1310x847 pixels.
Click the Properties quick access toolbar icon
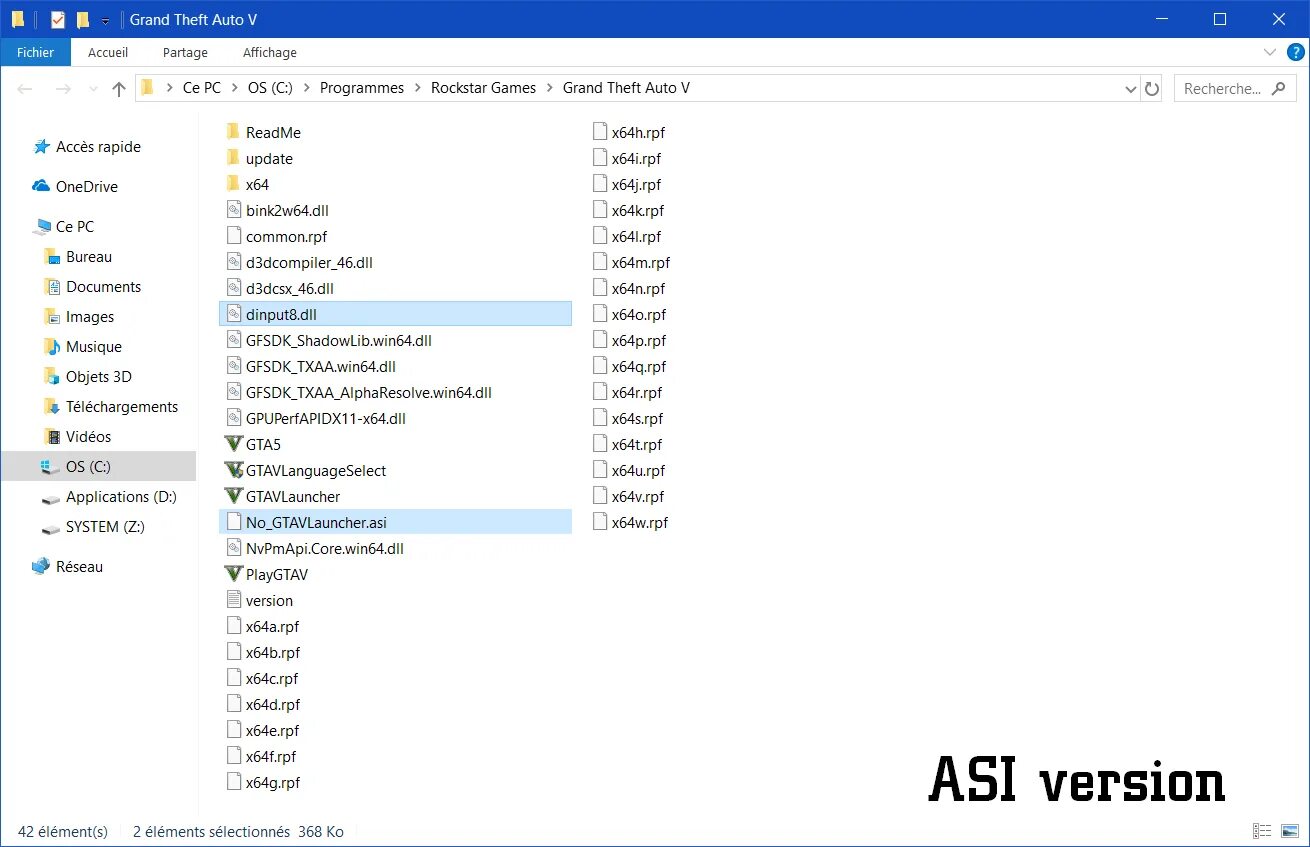(x=58, y=19)
